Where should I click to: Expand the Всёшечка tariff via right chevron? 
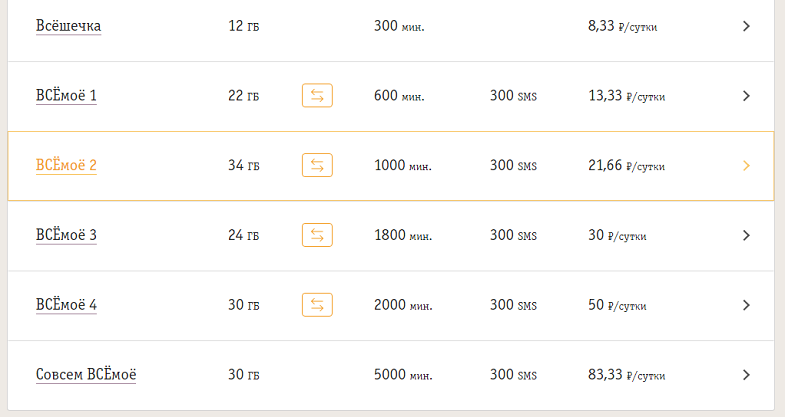[x=746, y=26]
